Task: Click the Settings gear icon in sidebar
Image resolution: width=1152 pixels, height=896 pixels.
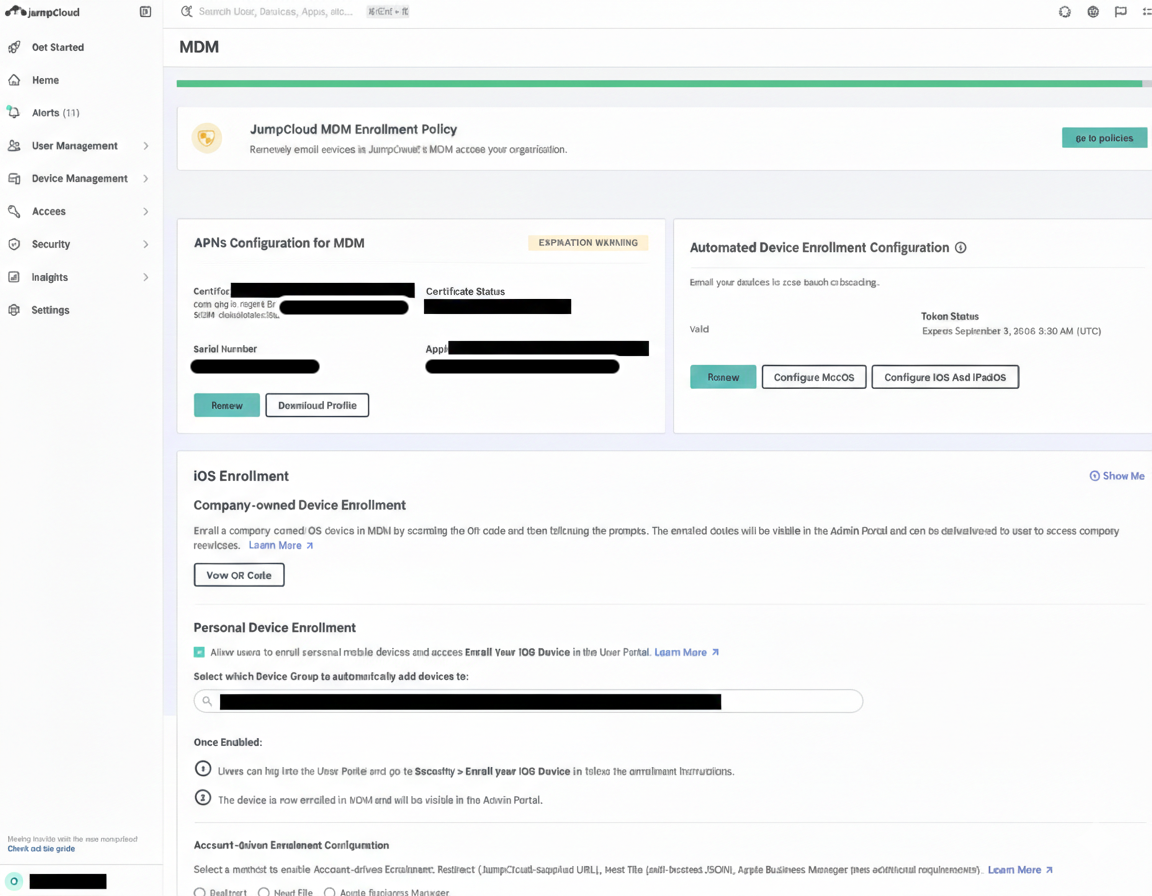Action: (x=14, y=310)
